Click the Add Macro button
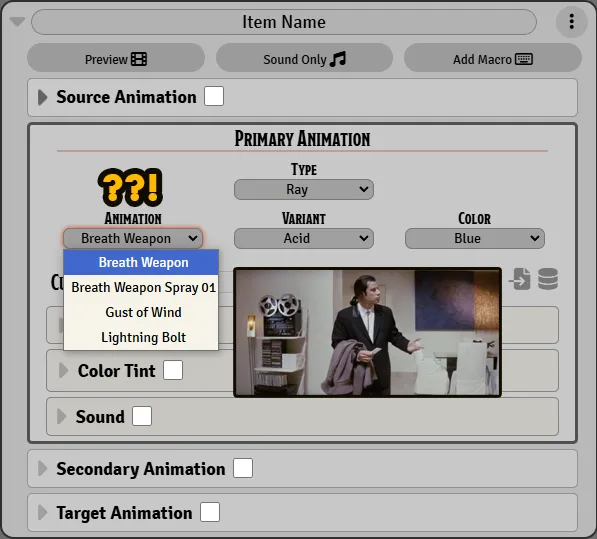Image resolution: width=597 pixels, height=539 pixels. click(x=492, y=59)
